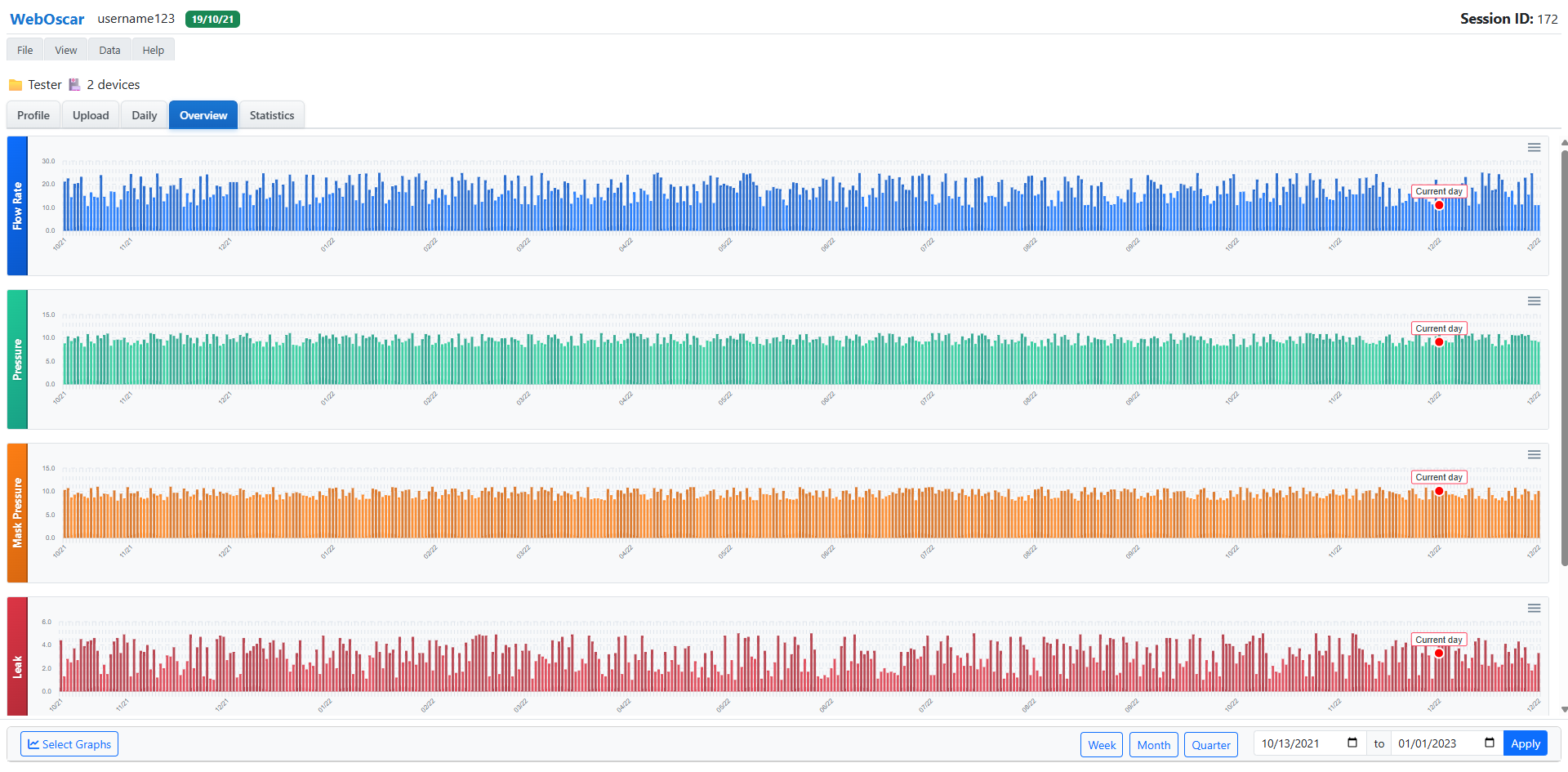The image size is (1568, 772).
Task: Click the Tester folder icon
Action: [x=16, y=85]
